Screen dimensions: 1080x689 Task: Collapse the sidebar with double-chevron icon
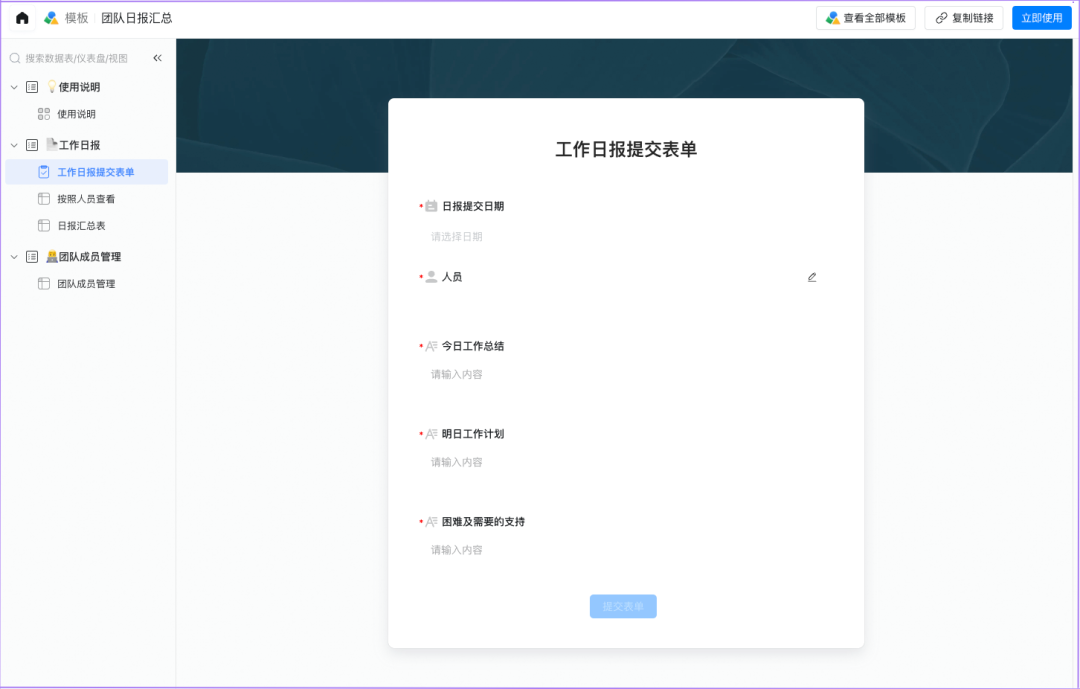(x=157, y=58)
